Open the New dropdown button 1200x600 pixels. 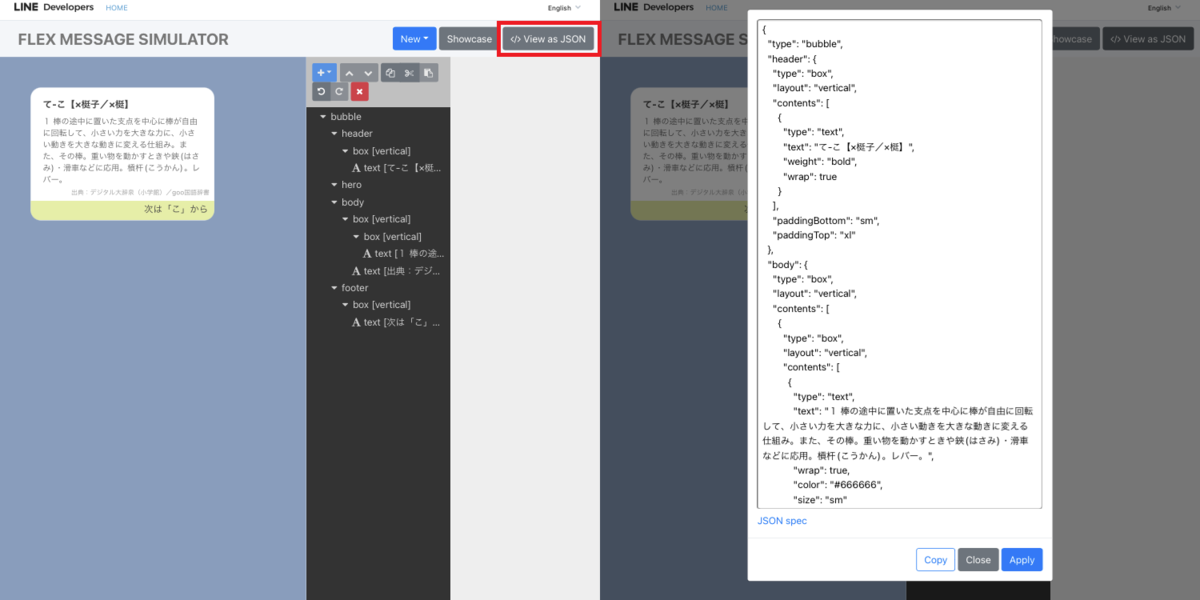414,39
